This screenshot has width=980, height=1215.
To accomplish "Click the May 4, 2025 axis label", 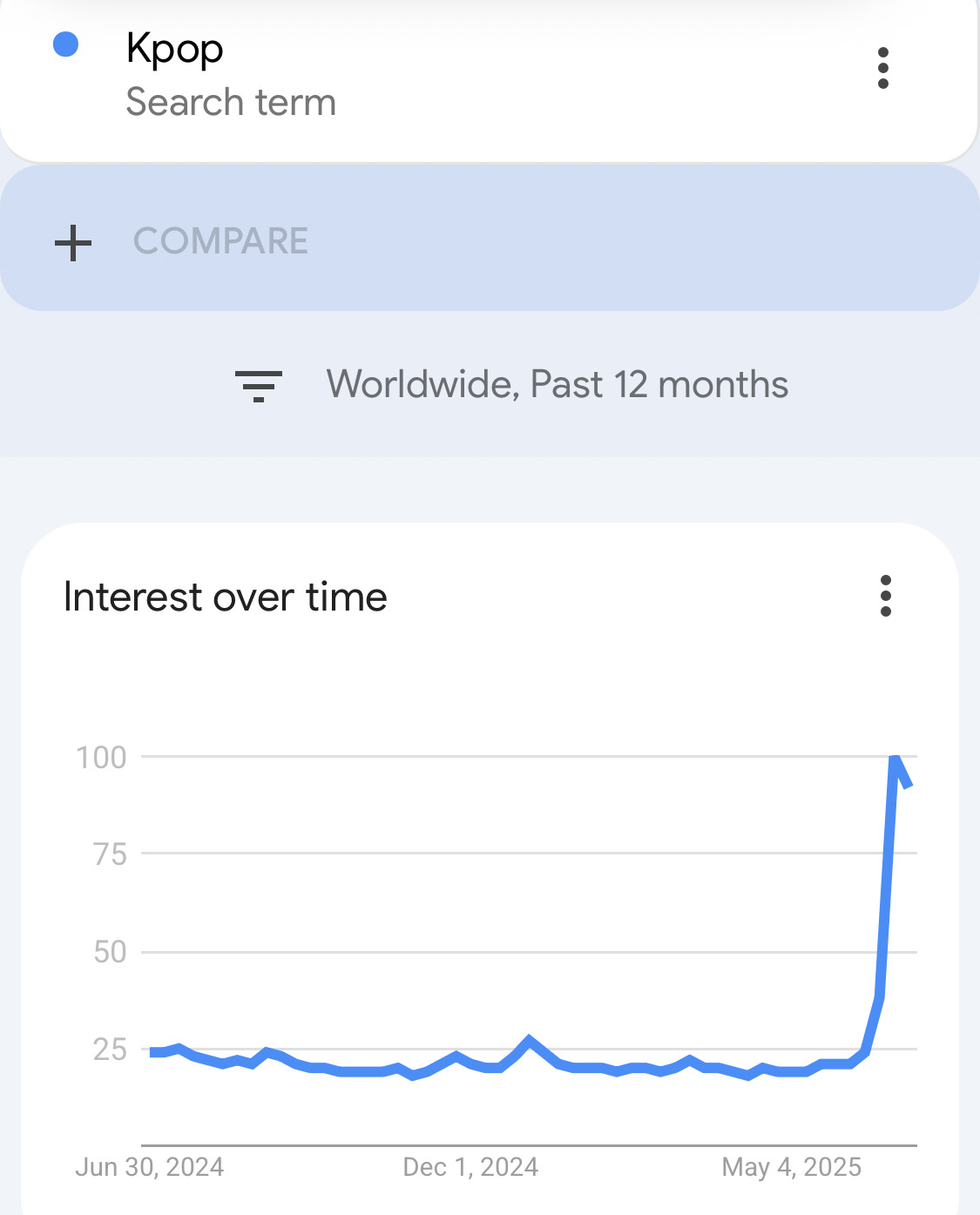I will point(791,1167).
